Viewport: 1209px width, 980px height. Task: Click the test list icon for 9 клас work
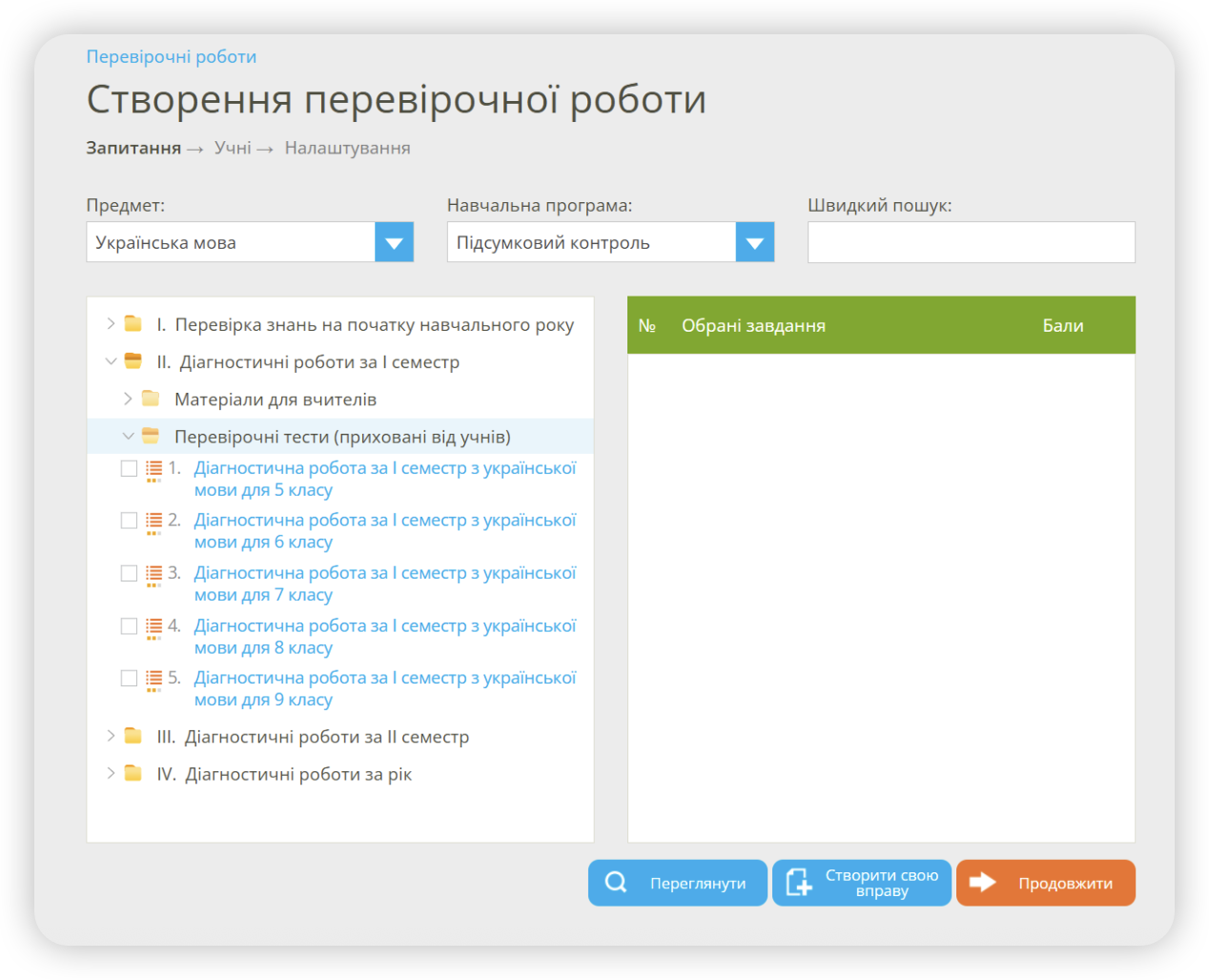[x=153, y=678]
